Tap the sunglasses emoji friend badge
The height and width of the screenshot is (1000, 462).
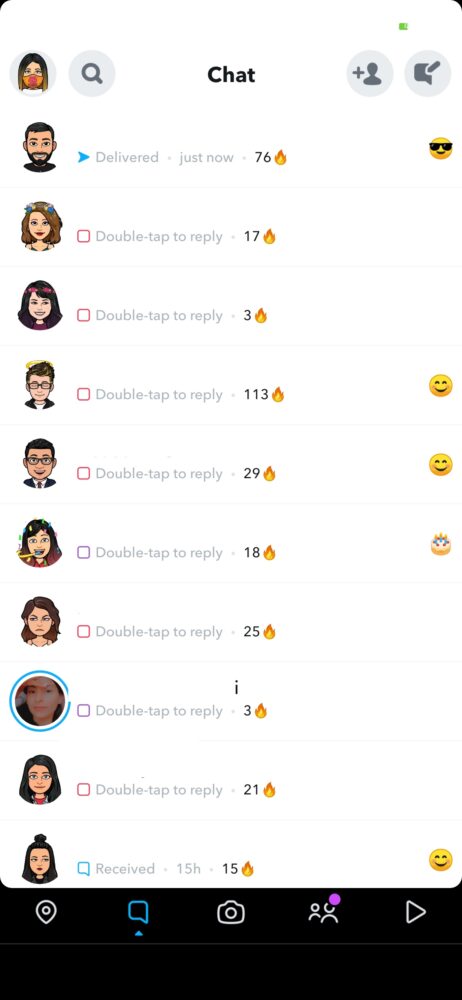(440, 149)
